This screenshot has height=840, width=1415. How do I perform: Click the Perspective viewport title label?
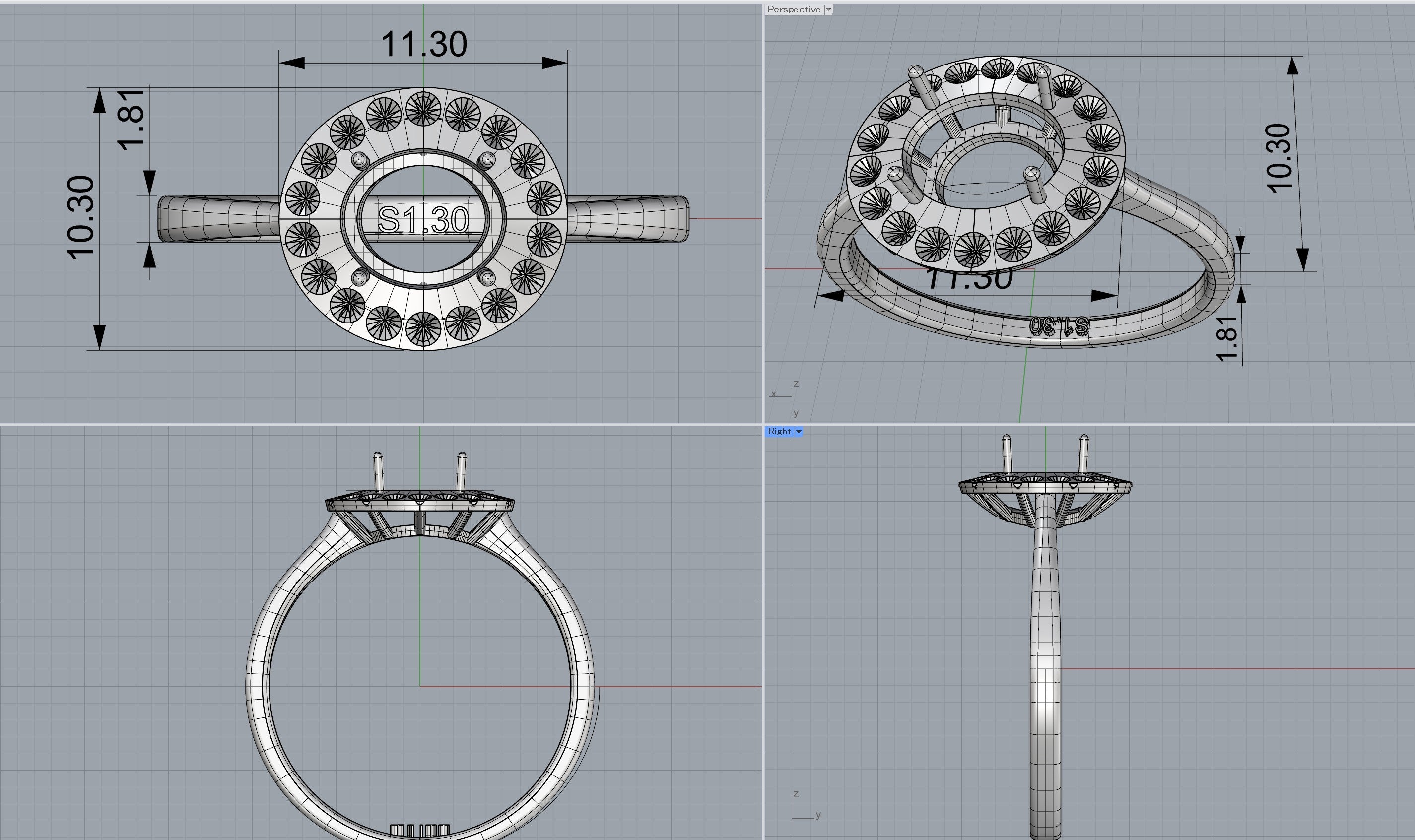[794, 9]
